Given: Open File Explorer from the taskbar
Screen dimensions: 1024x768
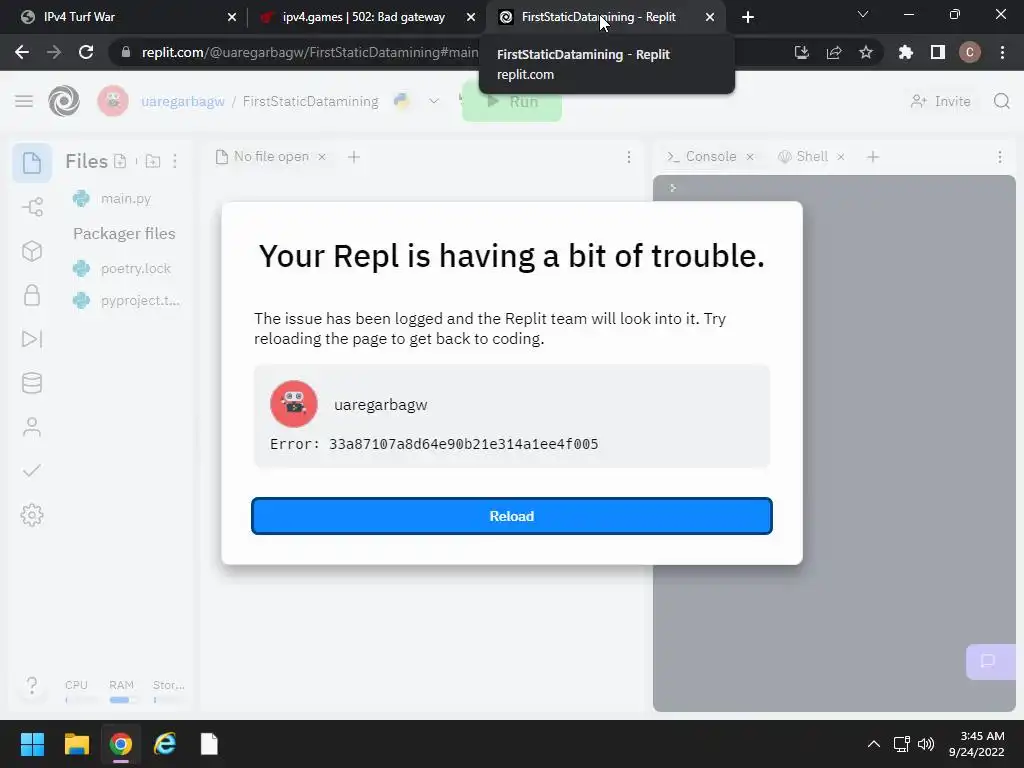Looking at the screenshot, I should point(76,744).
